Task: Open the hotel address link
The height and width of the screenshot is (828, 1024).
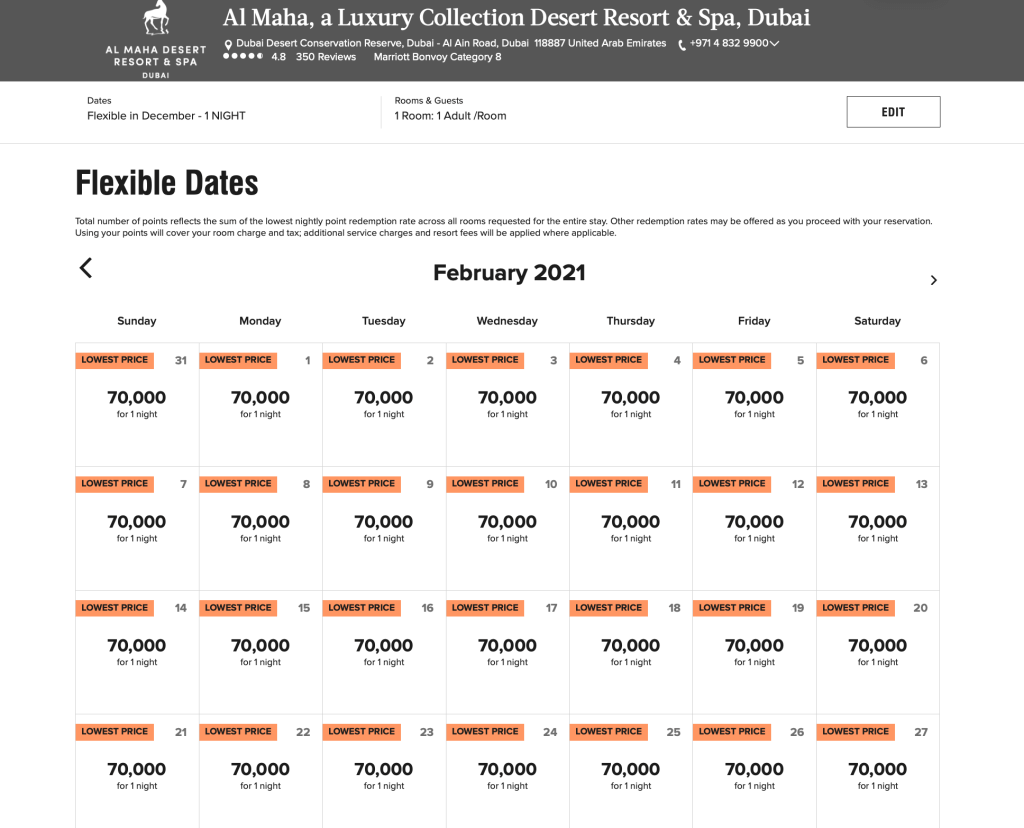Action: [450, 44]
